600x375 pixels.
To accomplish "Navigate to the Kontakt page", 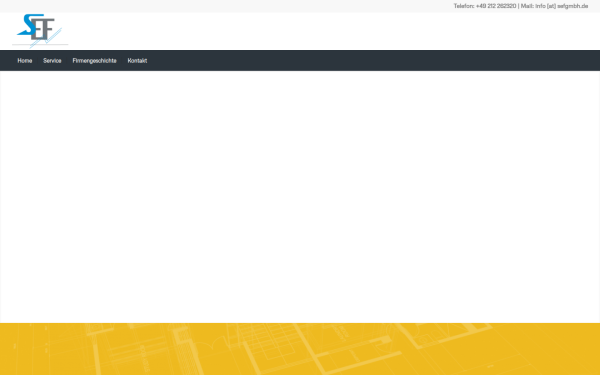I will pos(137,60).
